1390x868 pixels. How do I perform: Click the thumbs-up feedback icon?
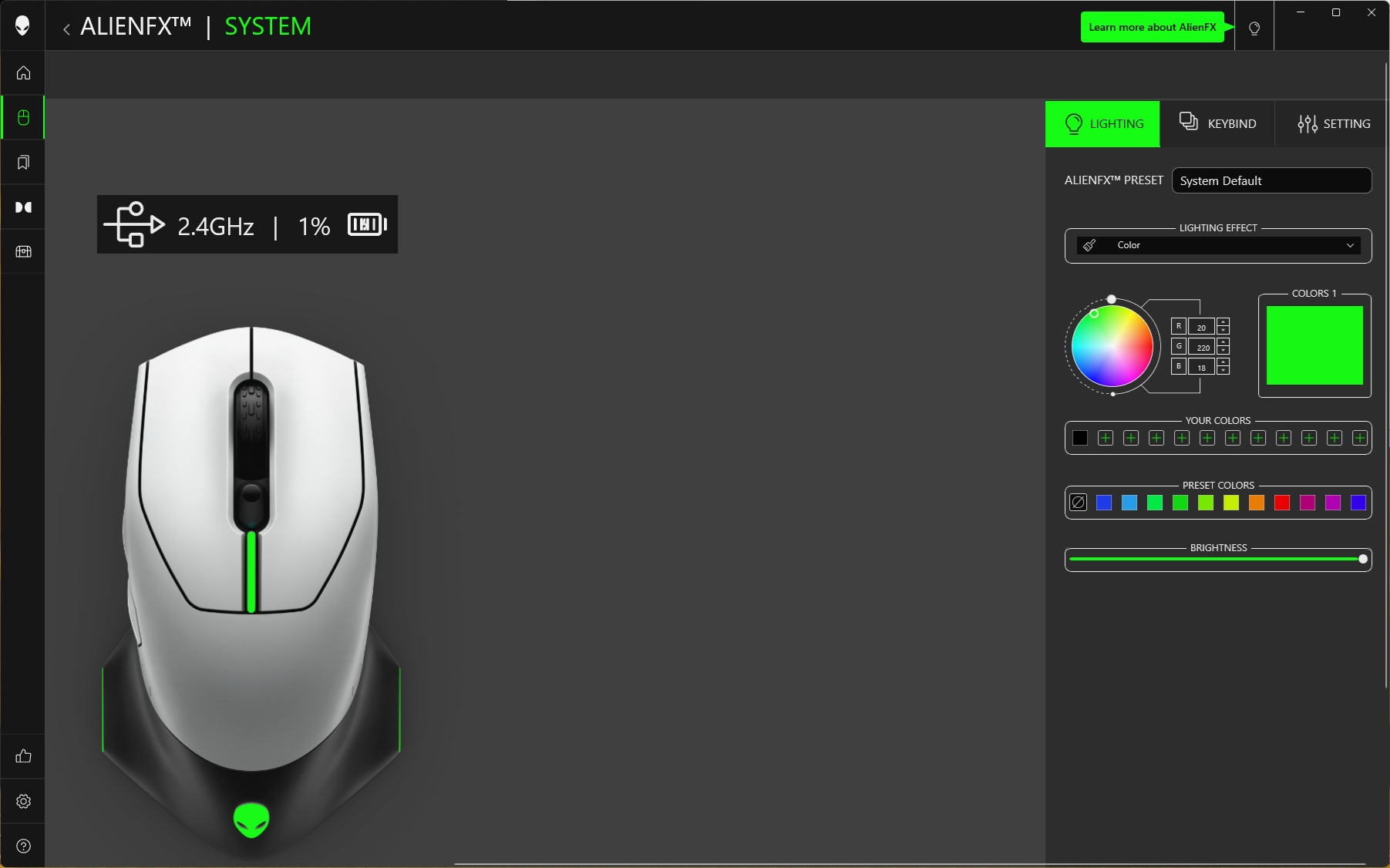(23, 755)
